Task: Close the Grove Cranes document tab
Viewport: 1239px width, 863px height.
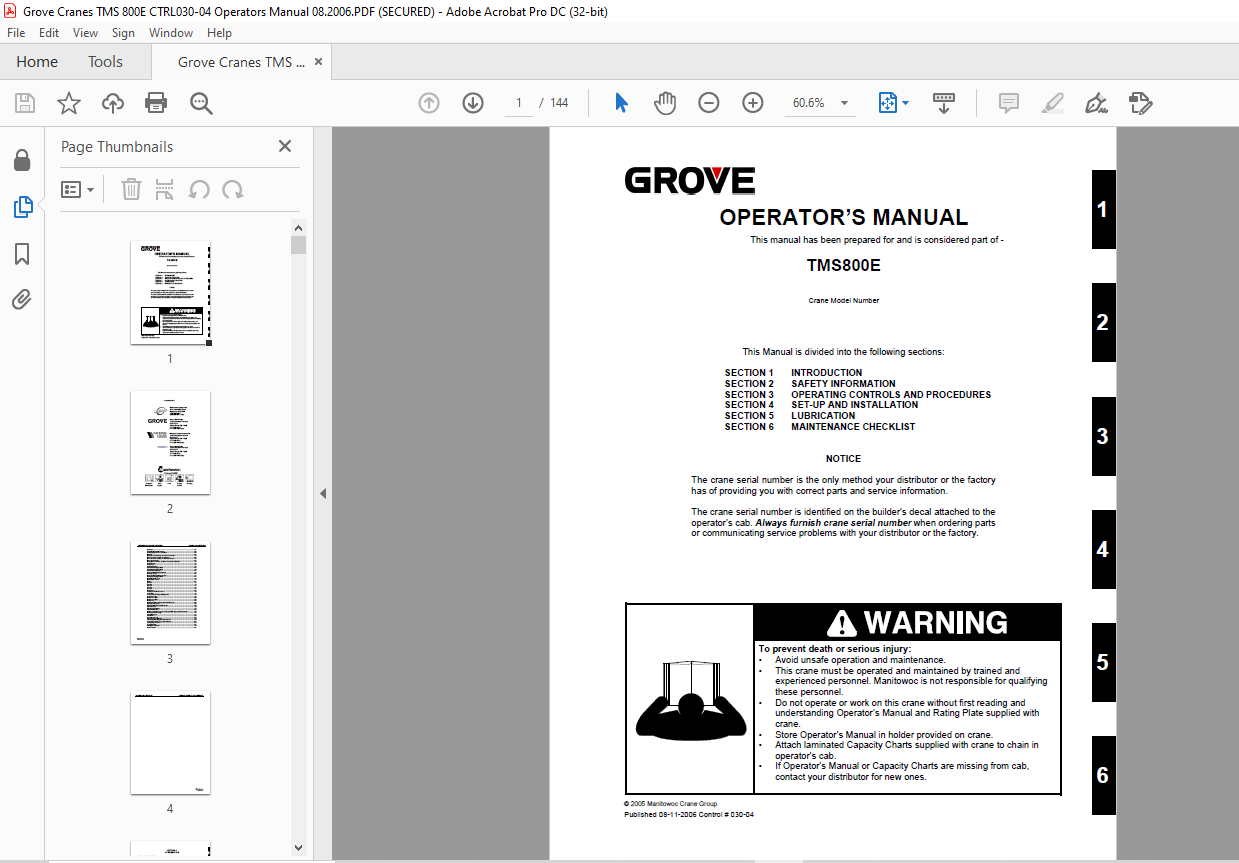Action: coord(318,62)
